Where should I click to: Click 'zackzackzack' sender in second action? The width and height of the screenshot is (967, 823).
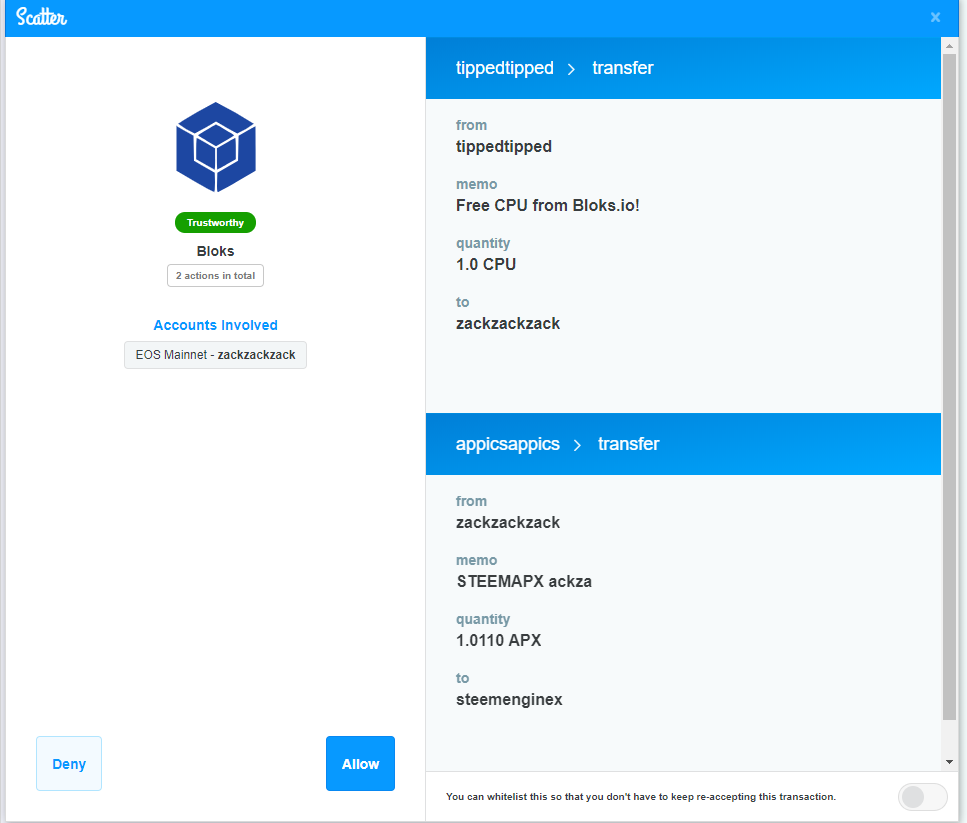coord(508,523)
